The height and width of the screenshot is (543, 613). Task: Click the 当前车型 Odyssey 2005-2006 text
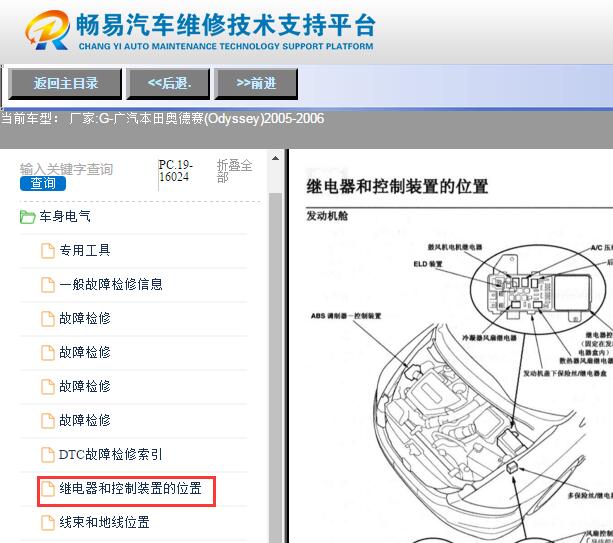pyautogui.click(x=163, y=118)
